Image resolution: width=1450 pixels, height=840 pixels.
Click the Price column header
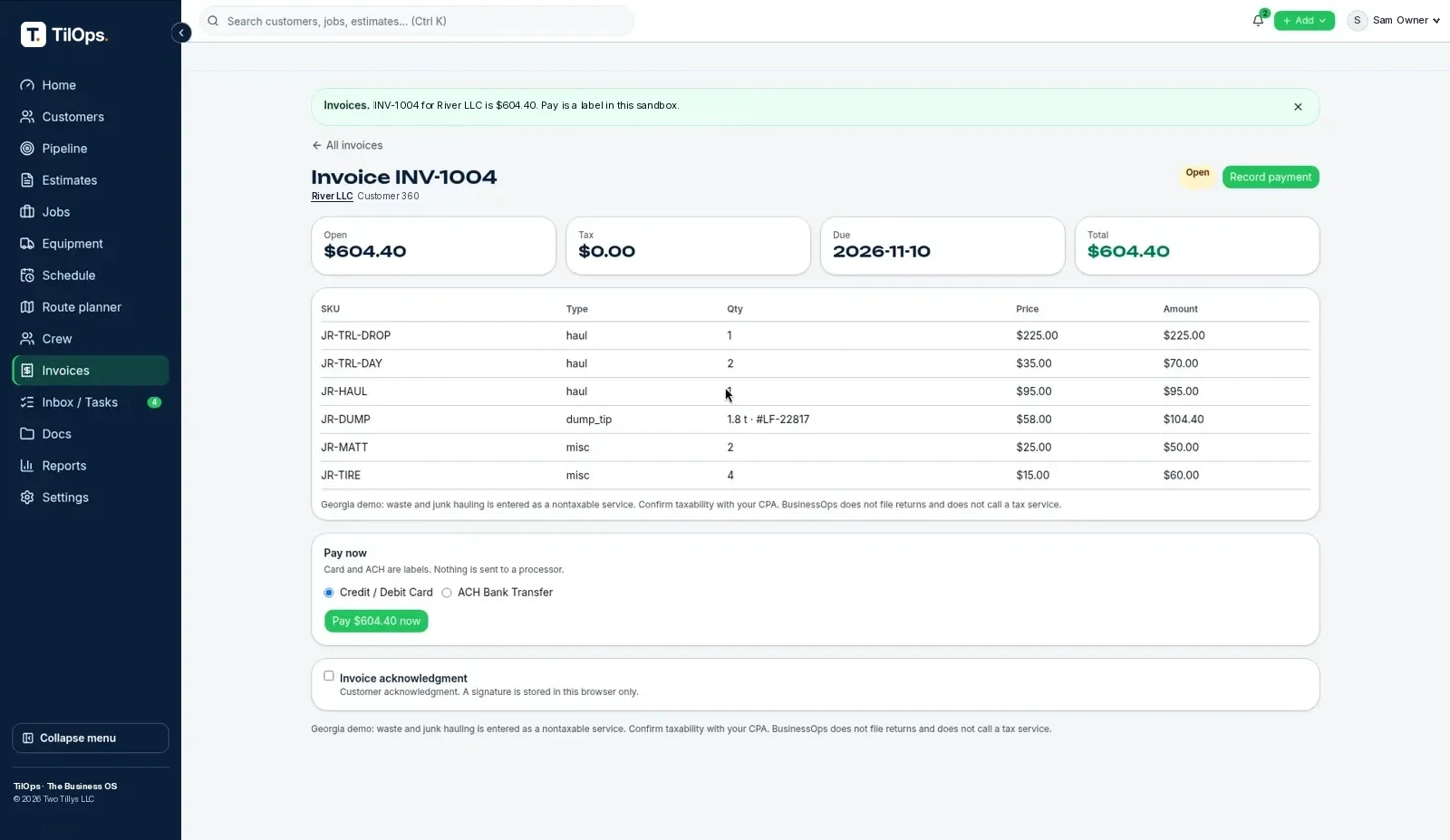(x=1028, y=309)
